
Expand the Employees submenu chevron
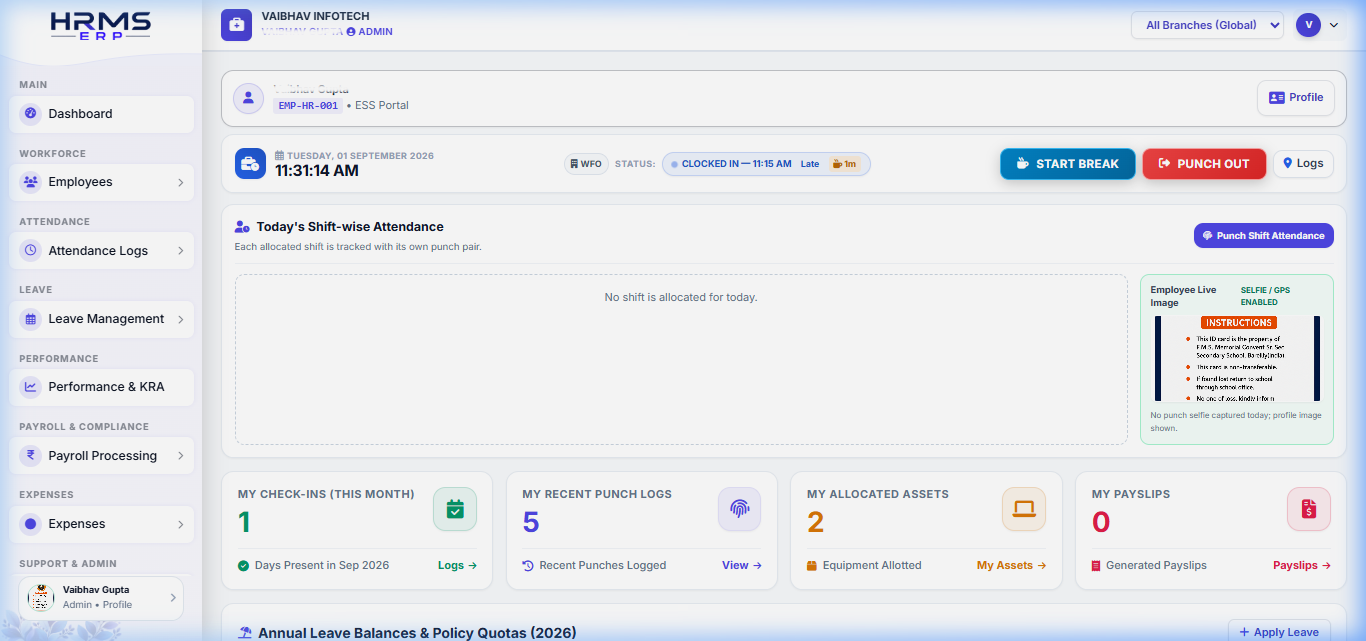tap(181, 183)
